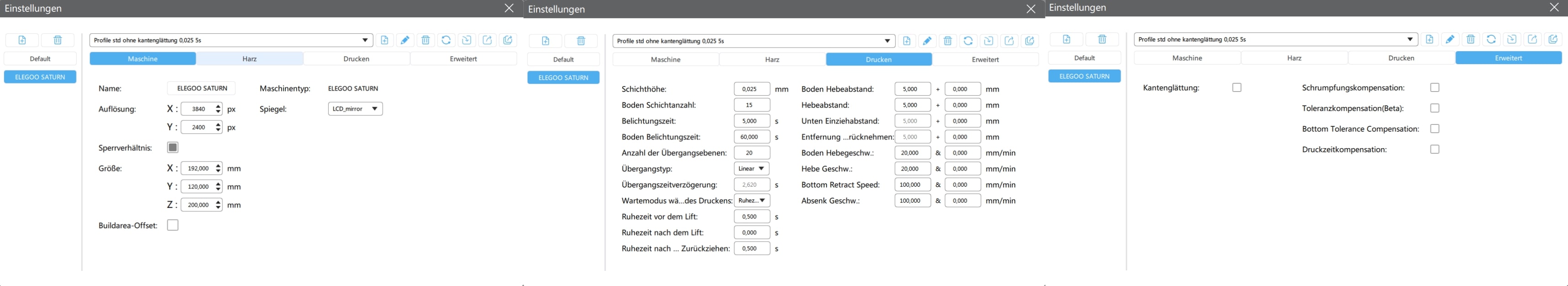The image size is (1568, 286).
Task: Tick the Schrumpfungskompensation checkbox
Action: pos(1435,88)
